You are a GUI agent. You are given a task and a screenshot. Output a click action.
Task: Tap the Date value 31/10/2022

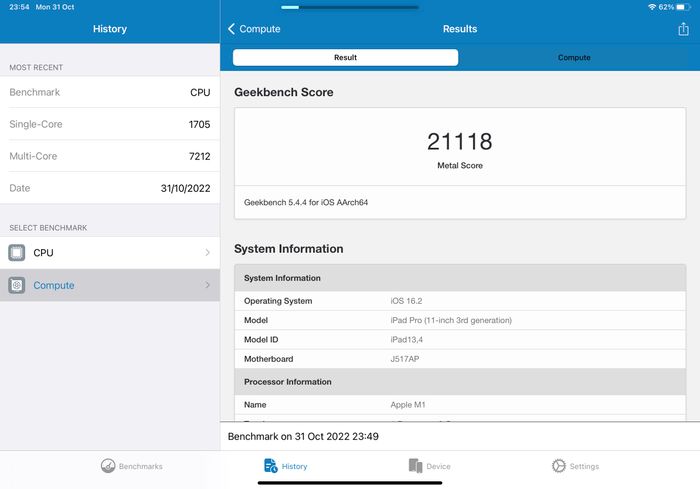(x=185, y=188)
